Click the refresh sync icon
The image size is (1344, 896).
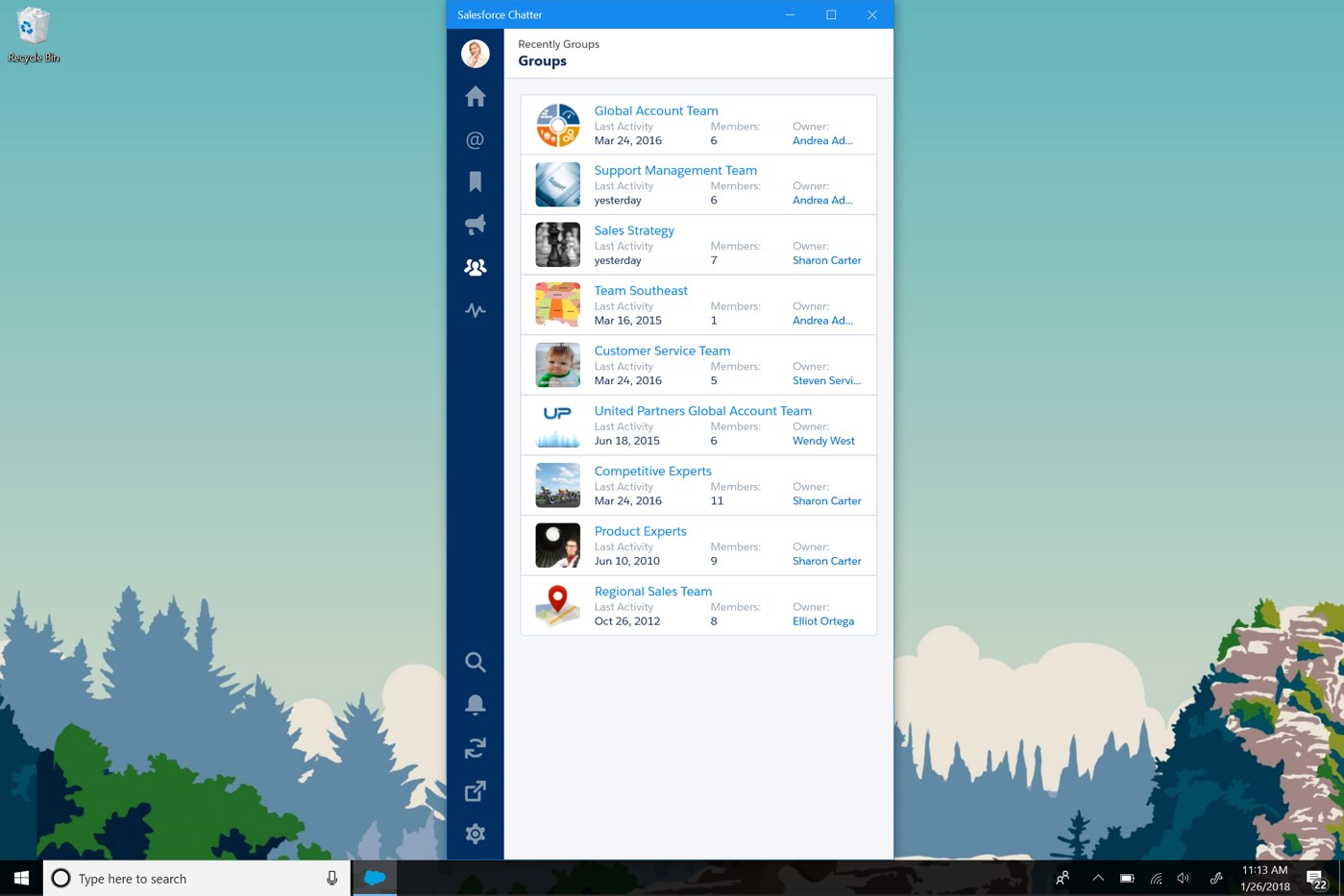475,748
